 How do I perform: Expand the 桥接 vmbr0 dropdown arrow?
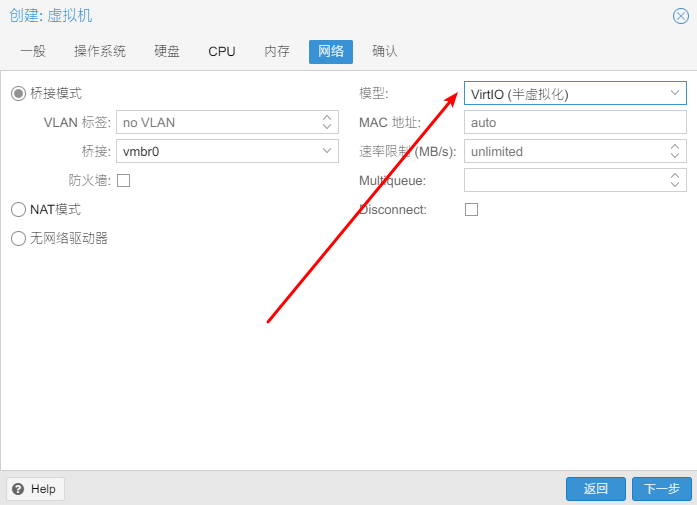(327, 151)
